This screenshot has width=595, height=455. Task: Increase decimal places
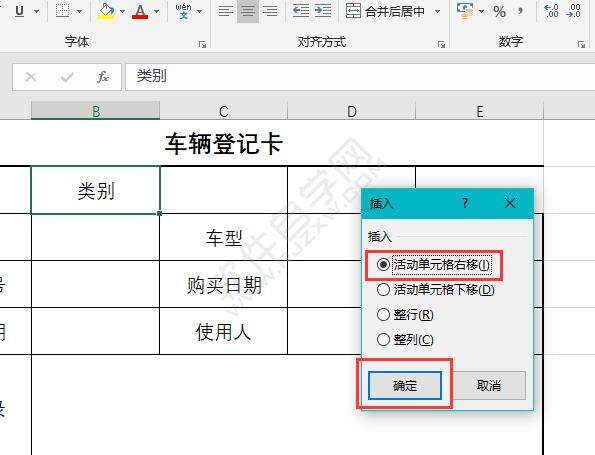pyautogui.click(x=551, y=11)
